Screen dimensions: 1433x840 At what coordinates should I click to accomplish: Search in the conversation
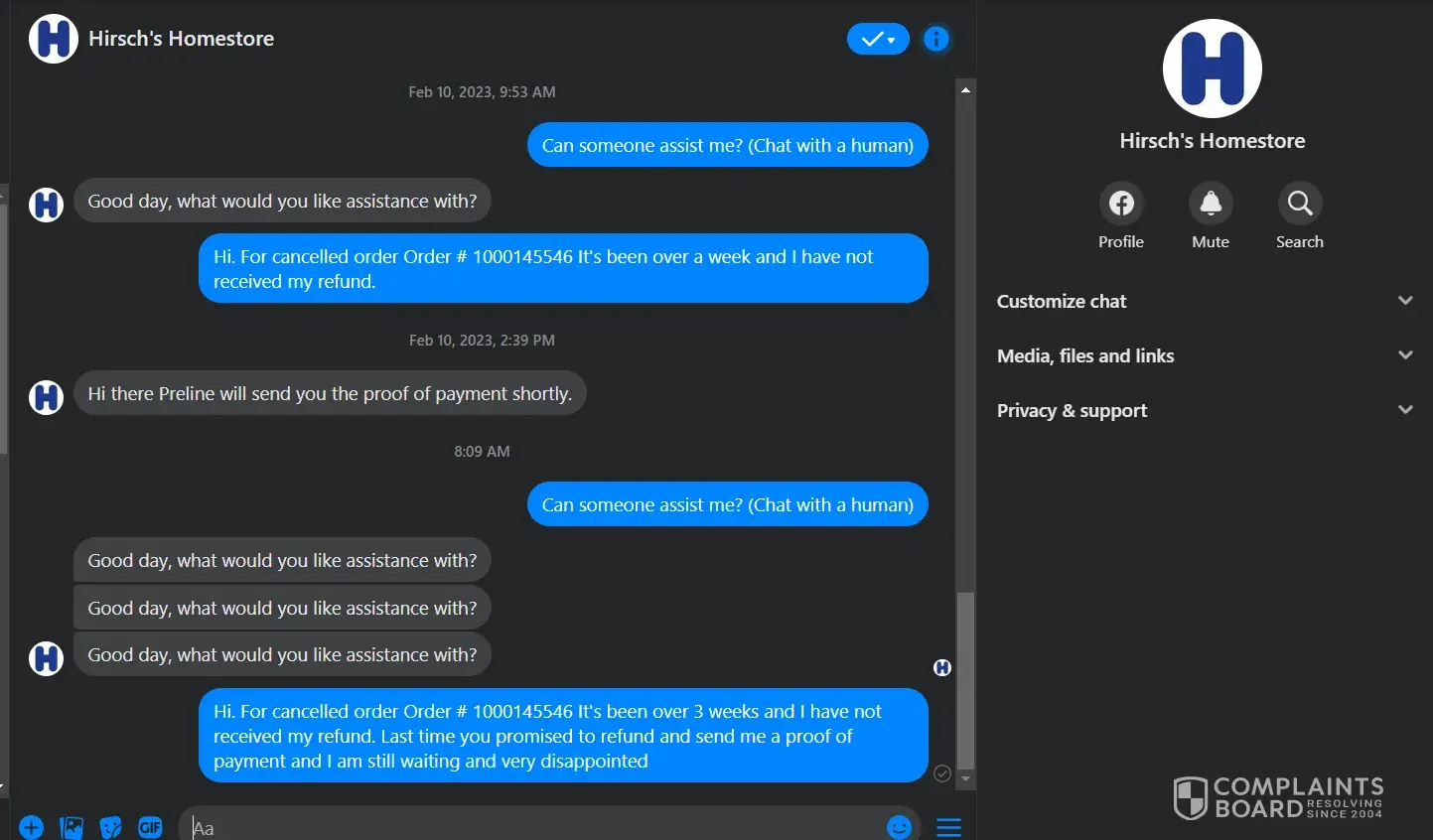click(x=1299, y=204)
